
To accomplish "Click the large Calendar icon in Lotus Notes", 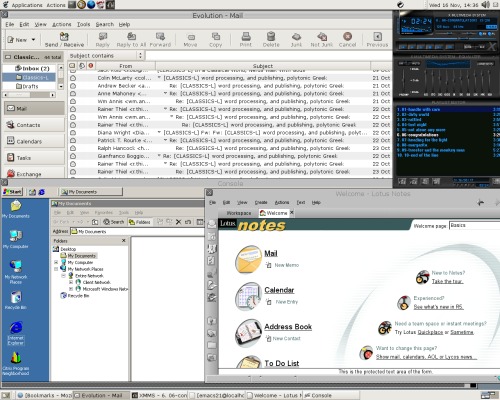I will [248, 296].
